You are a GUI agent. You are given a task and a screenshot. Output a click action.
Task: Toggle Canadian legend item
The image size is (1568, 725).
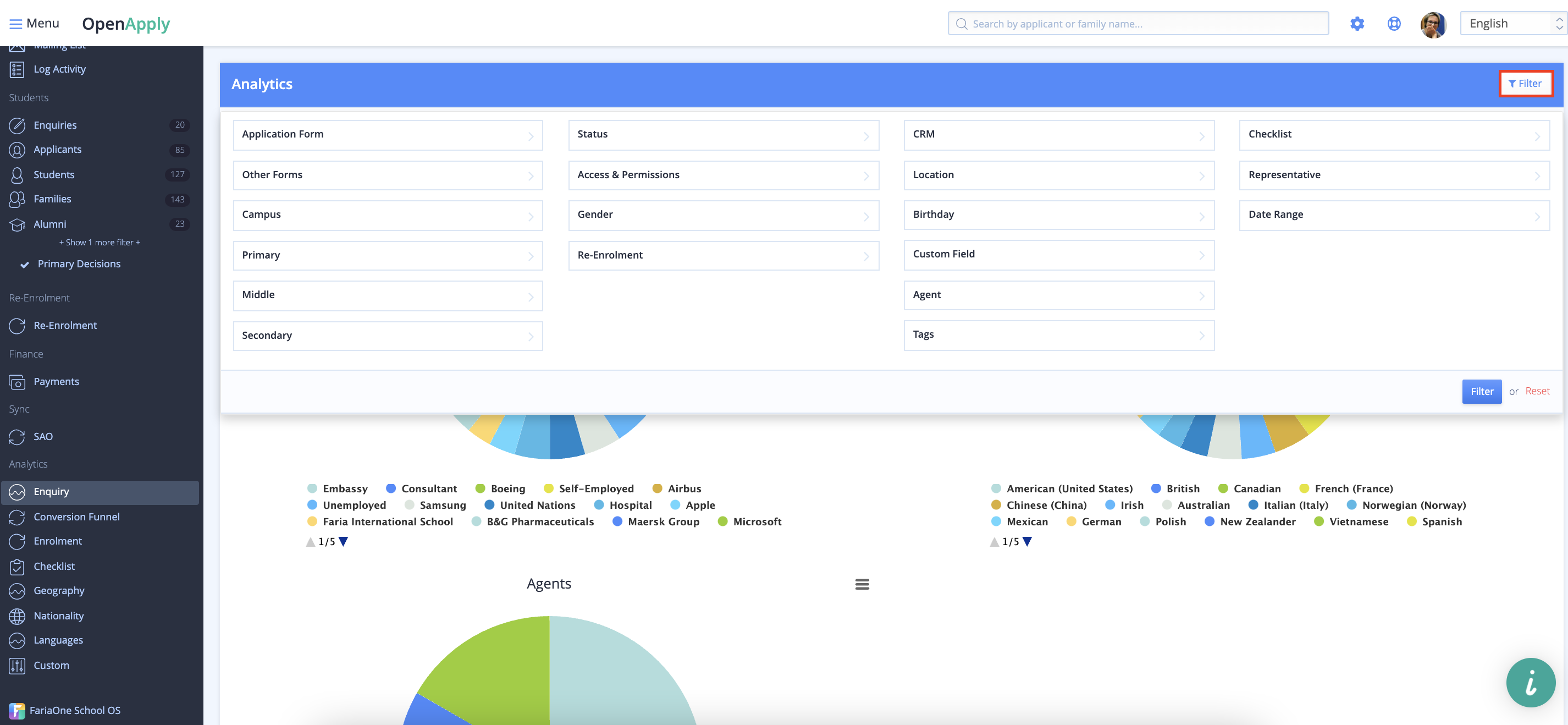pyautogui.click(x=1250, y=488)
